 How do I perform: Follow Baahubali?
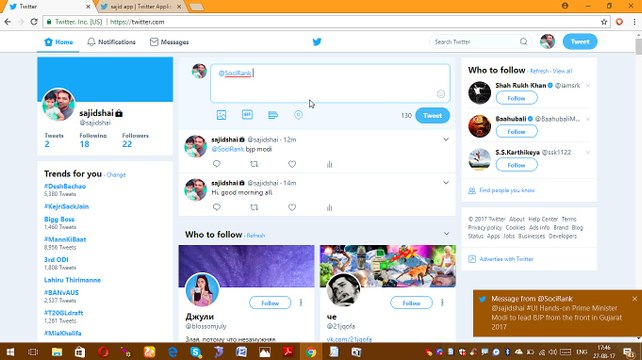point(516,132)
